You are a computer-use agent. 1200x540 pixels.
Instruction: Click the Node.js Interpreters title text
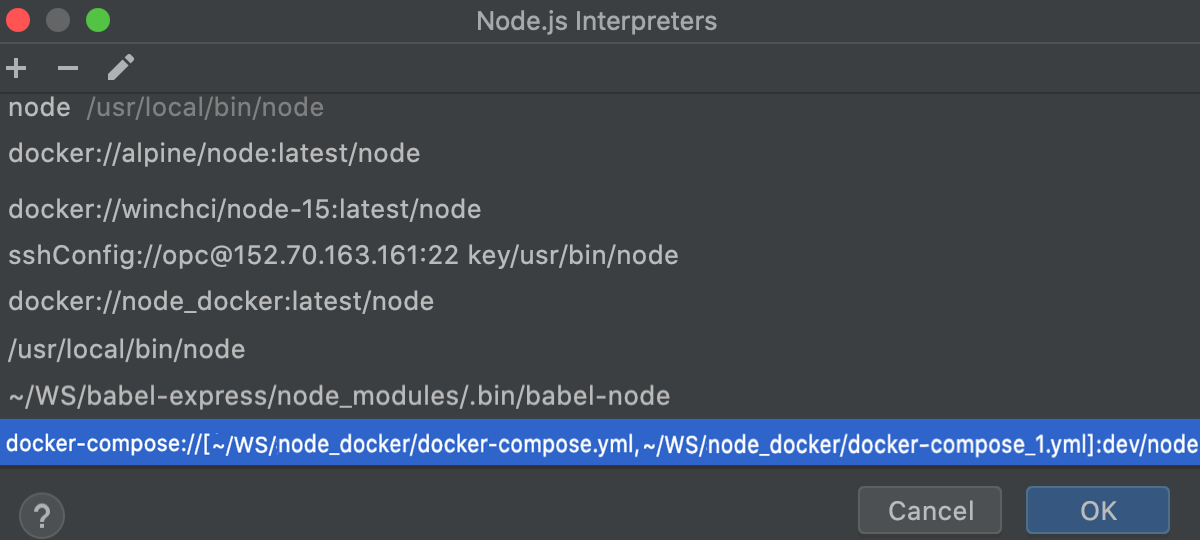tap(597, 21)
